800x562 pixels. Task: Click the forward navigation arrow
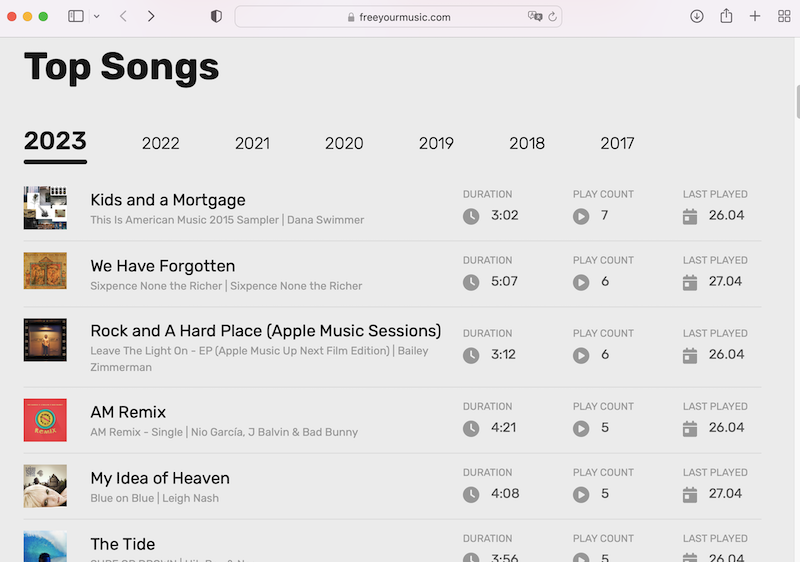[x=151, y=16]
